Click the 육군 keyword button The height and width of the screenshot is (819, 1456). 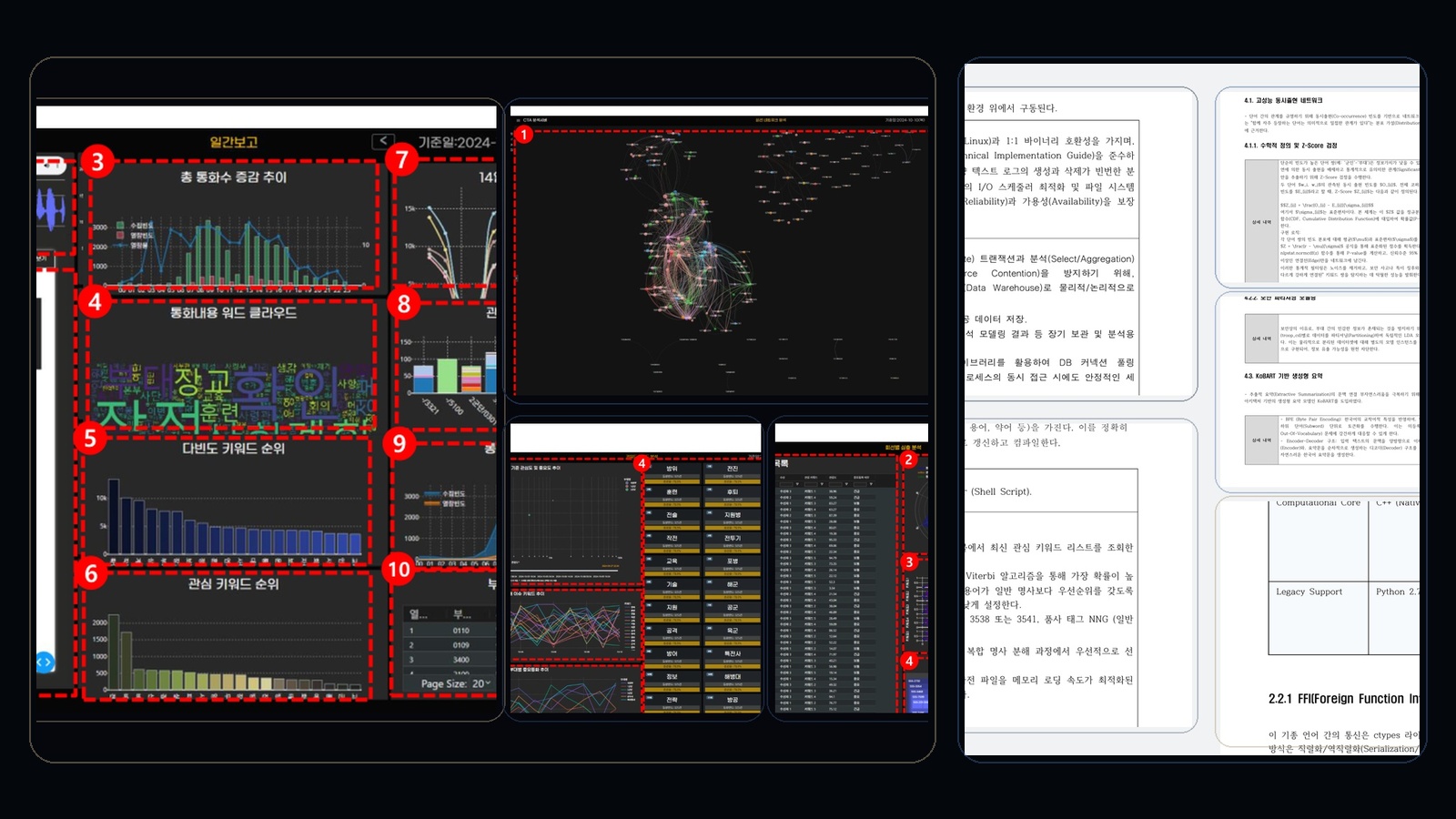coord(733,631)
